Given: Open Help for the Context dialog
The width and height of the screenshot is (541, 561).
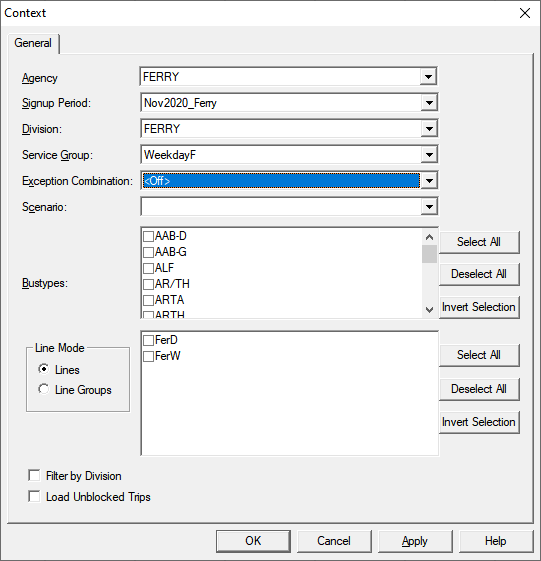Looking at the screenshot, I should point(496,541).
